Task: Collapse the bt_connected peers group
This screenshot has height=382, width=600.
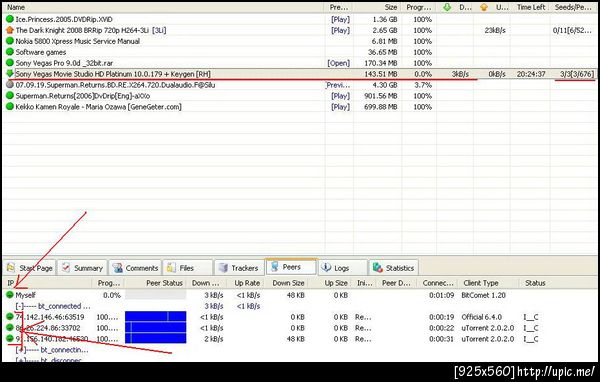Action: coord(20,306)
